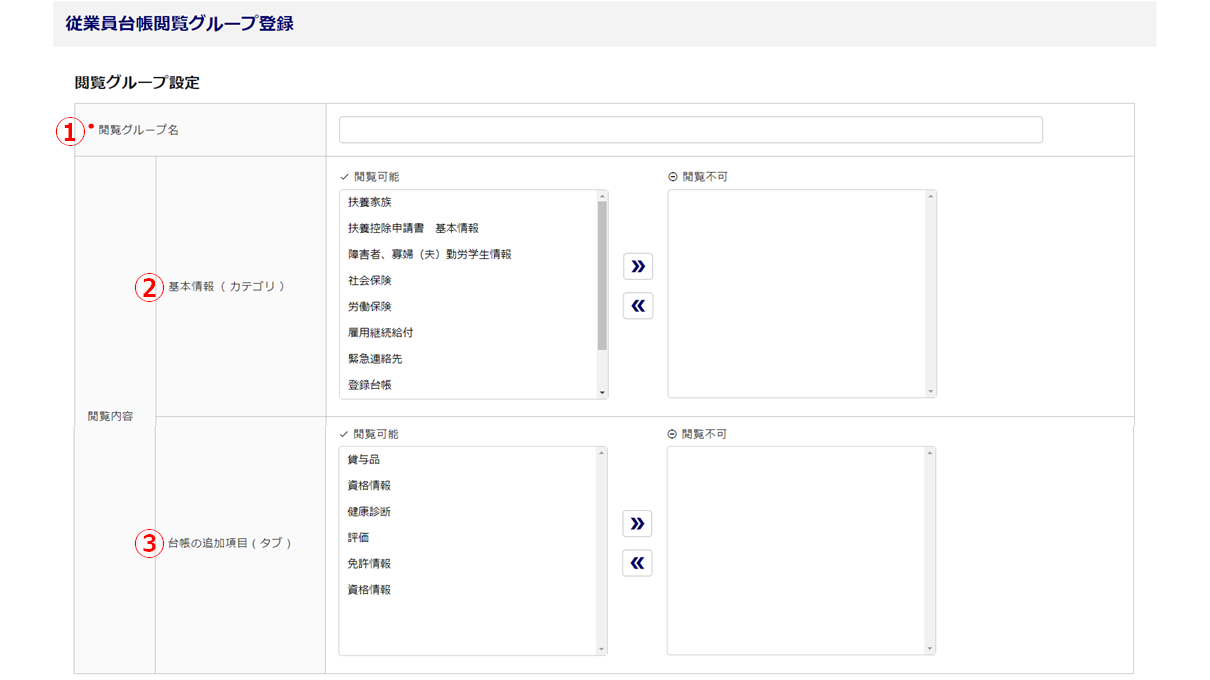1210x680 pixels.
Task: Click the scrollbar thumb in 基本情報 閲覧可能 list
Action: 602,275
